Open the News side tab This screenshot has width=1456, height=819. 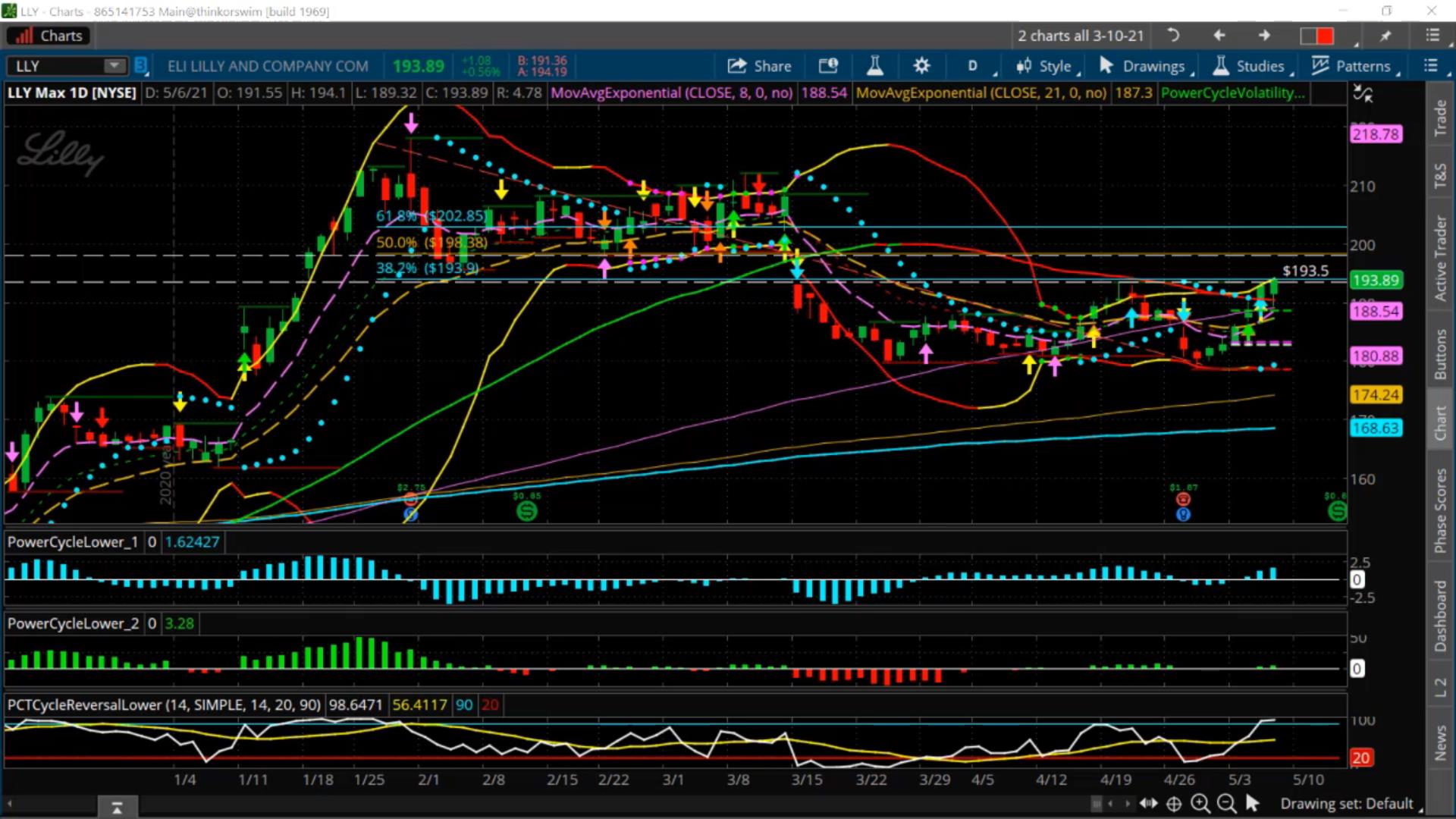(x=1440, y=742)
